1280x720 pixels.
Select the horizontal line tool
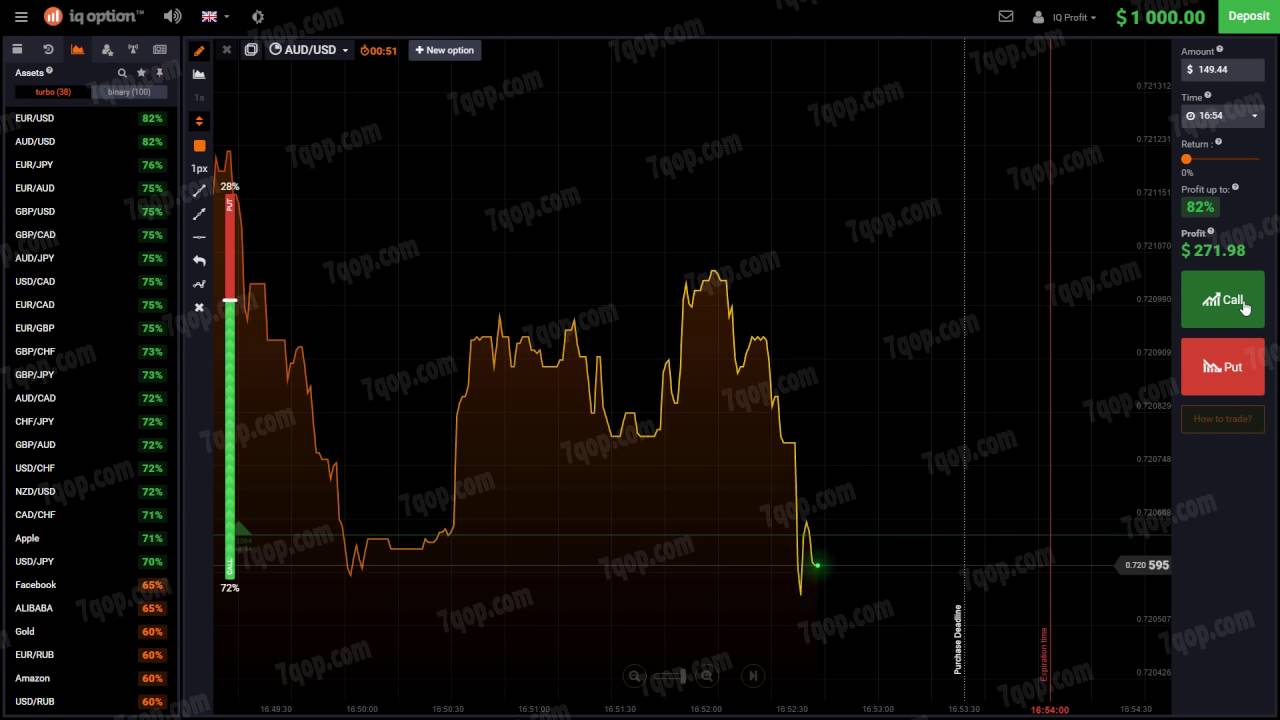coord(199,237)
